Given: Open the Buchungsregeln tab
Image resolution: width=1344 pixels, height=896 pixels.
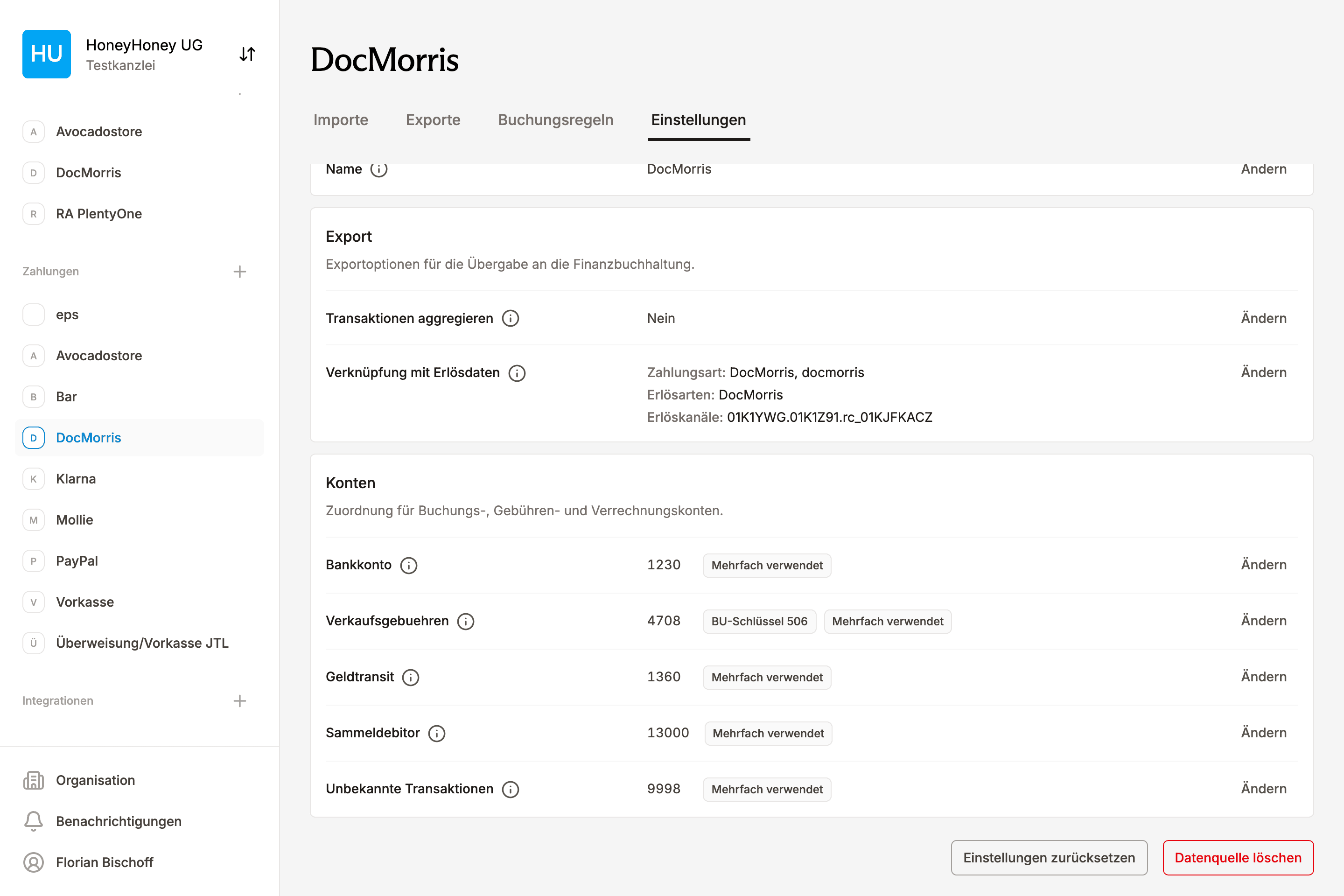Looking at the screenshot, I should pyautogui.click(x=555, y=120).
